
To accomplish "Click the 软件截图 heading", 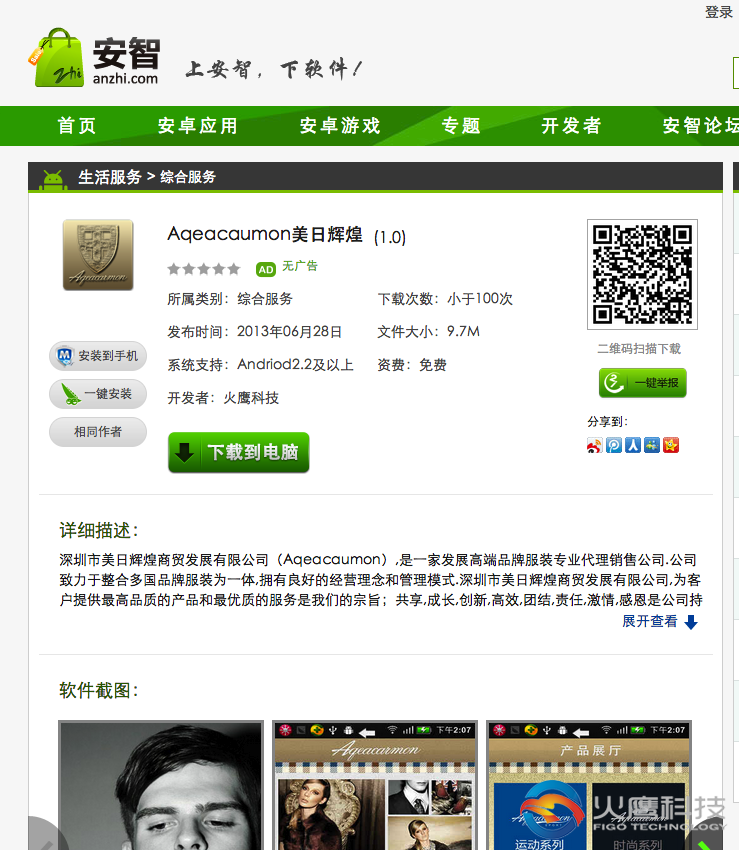I will pyautogui.click(x=99, y=691).
